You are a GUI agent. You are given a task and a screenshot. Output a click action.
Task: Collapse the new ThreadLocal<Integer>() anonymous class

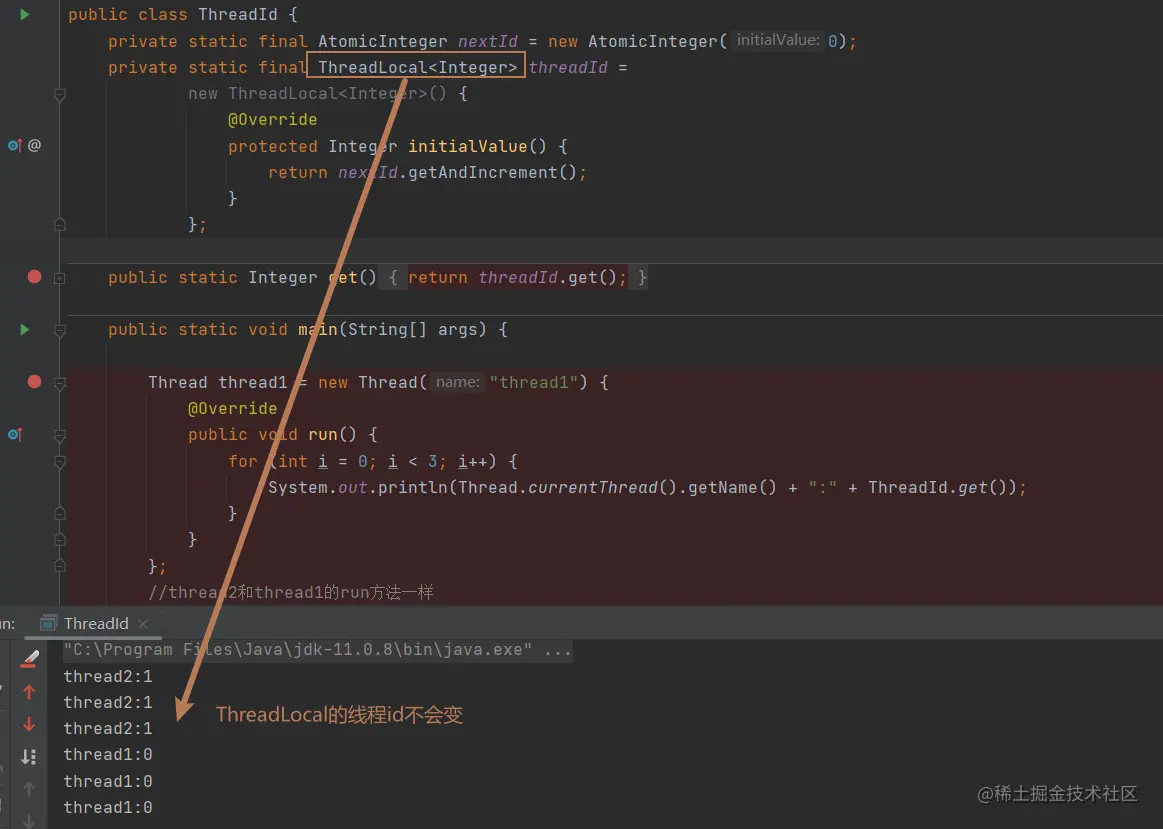(x=60, y=95)
